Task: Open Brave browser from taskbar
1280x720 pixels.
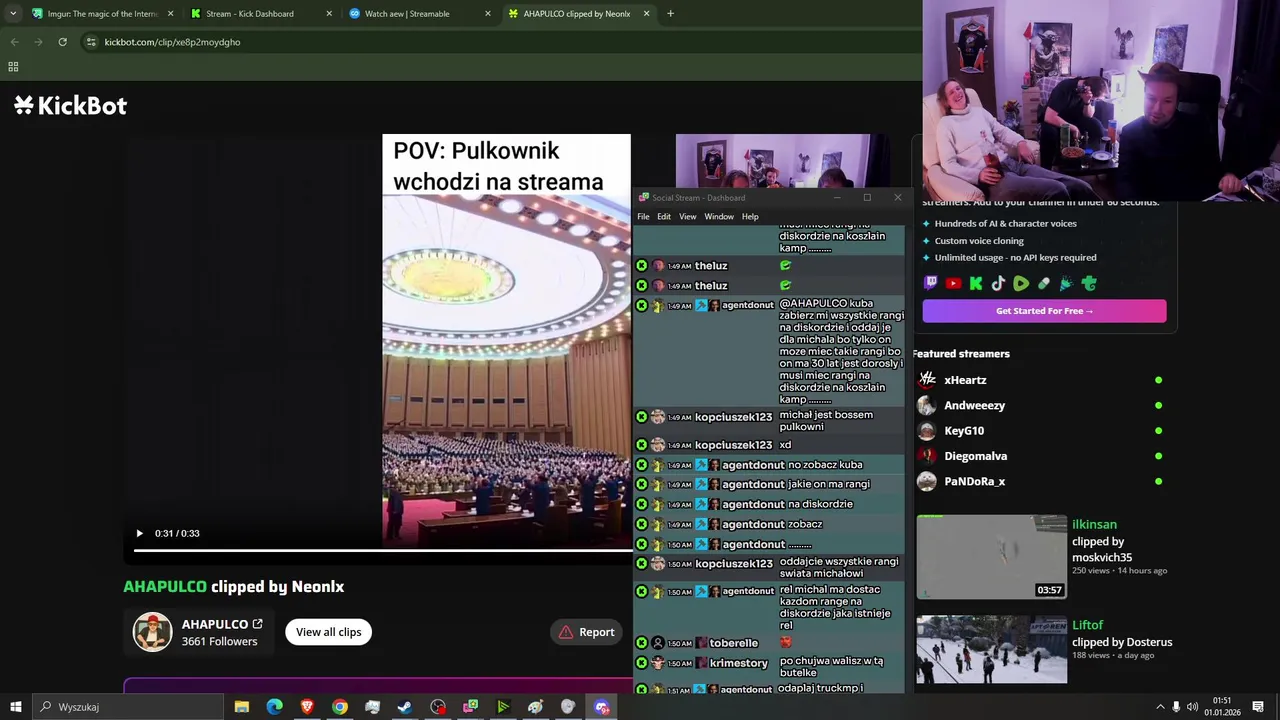Action: pos(307,707)
